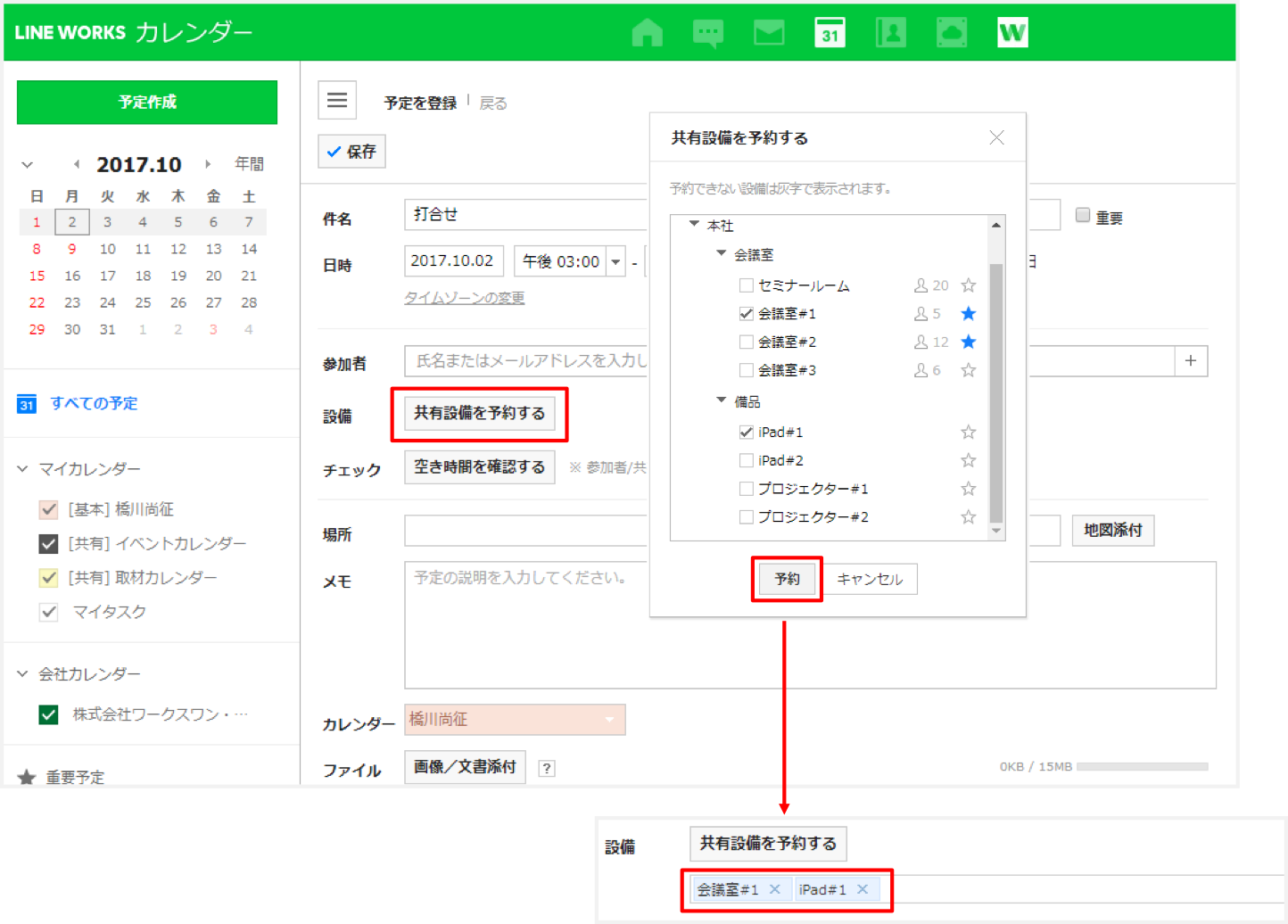1288x924 pixels.
Task: Open the 午後 03:00 time dropdown
Action: pos(615,262)
